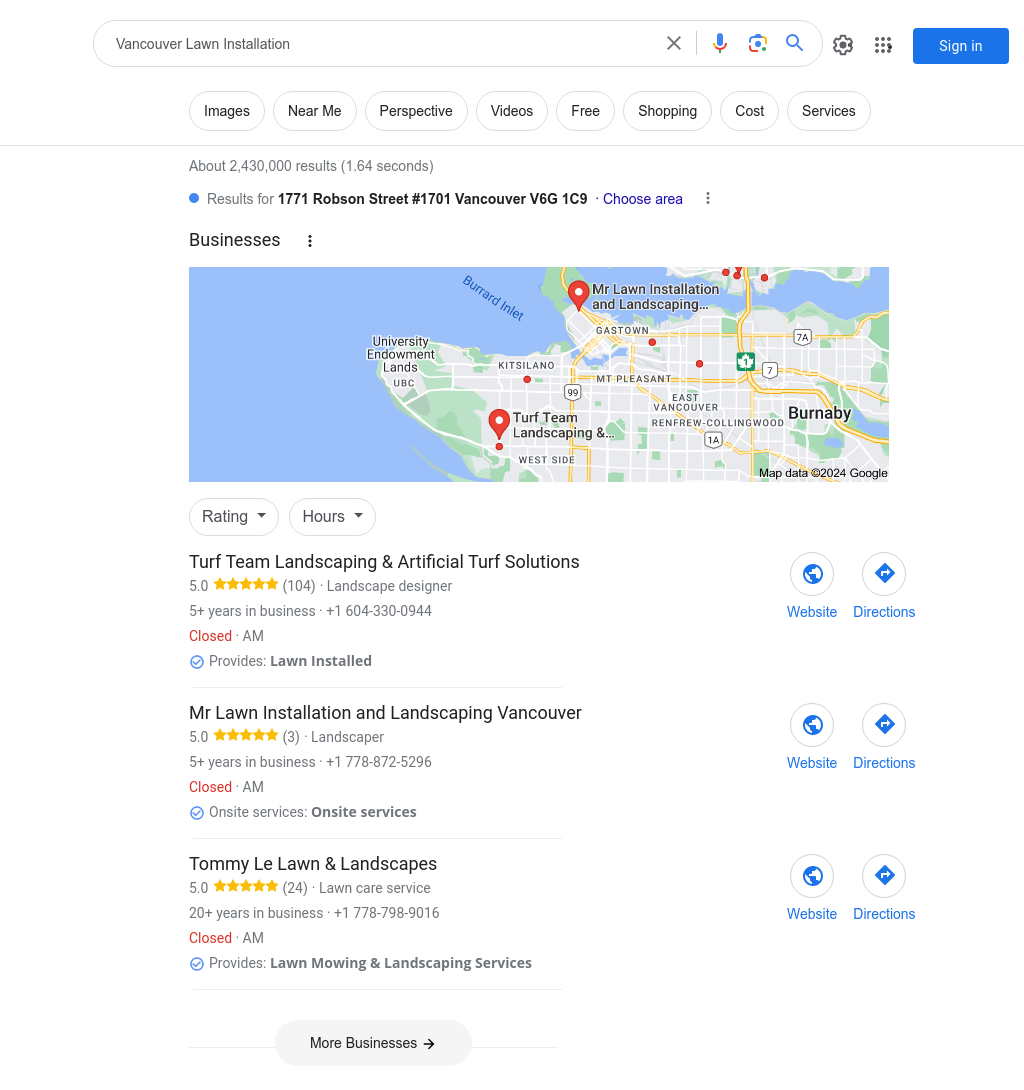The height and width of the screenshot is (1090, 1024).
Task: Get directions to Tommy Le Lawn
Action: pos(884,876)
